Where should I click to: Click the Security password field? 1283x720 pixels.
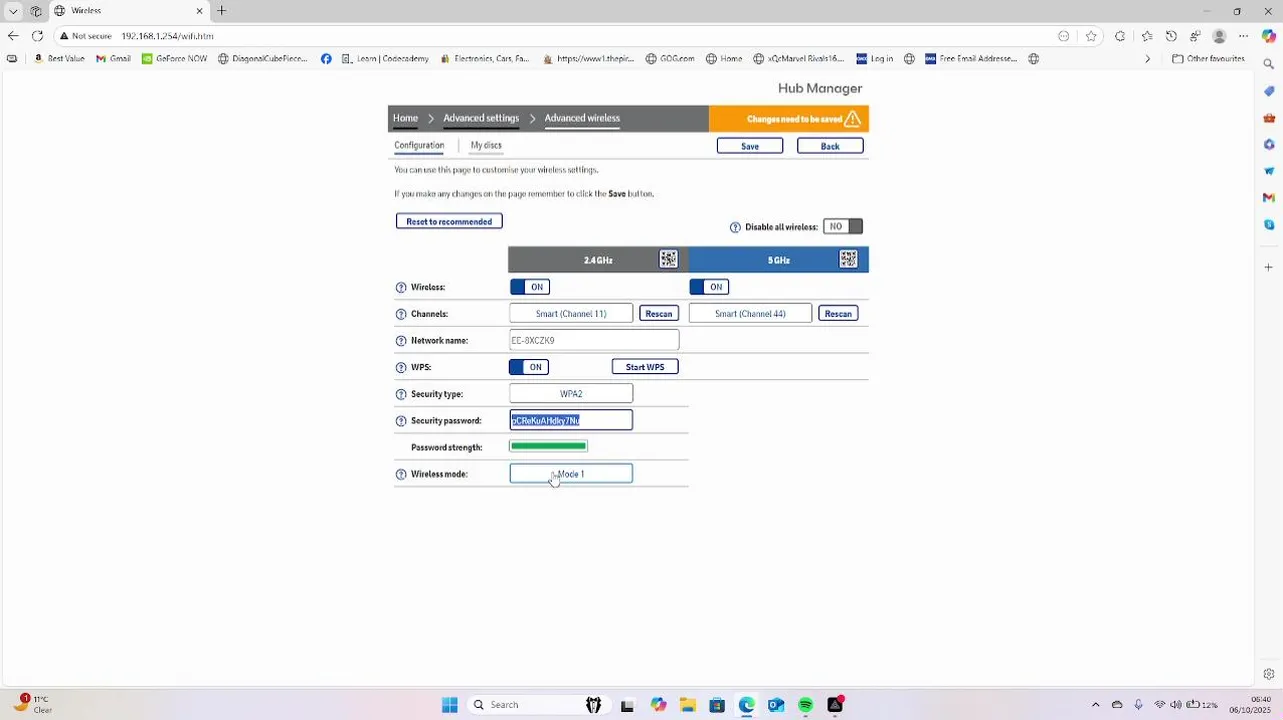(x=571, y=421)
